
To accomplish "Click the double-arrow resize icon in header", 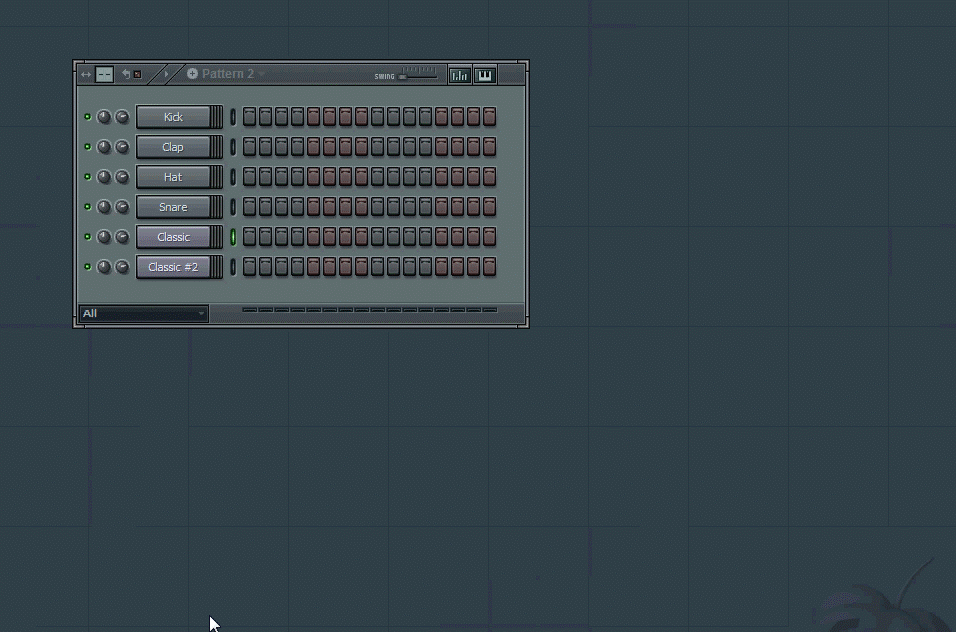I will coord(86,74).
